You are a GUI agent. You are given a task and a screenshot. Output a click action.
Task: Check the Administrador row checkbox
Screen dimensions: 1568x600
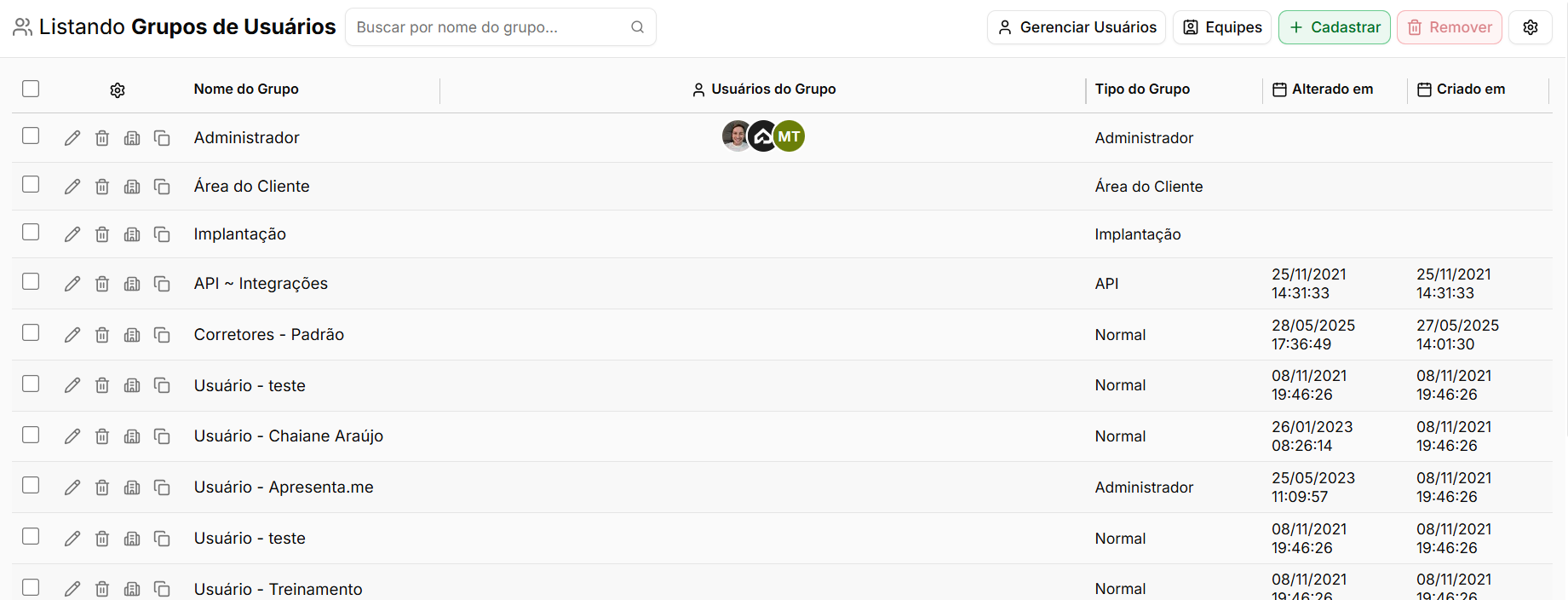[31, 136]
